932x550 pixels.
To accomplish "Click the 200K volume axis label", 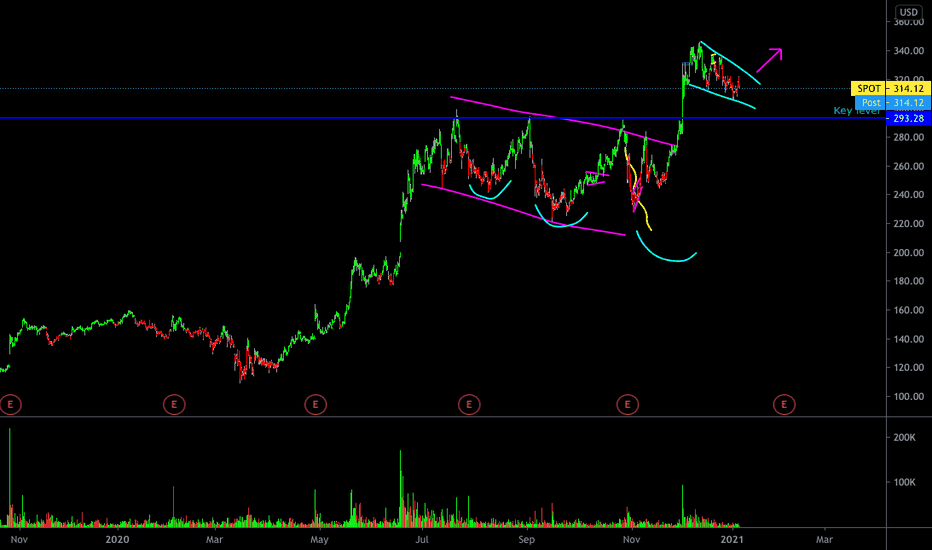I will [904, 438].
